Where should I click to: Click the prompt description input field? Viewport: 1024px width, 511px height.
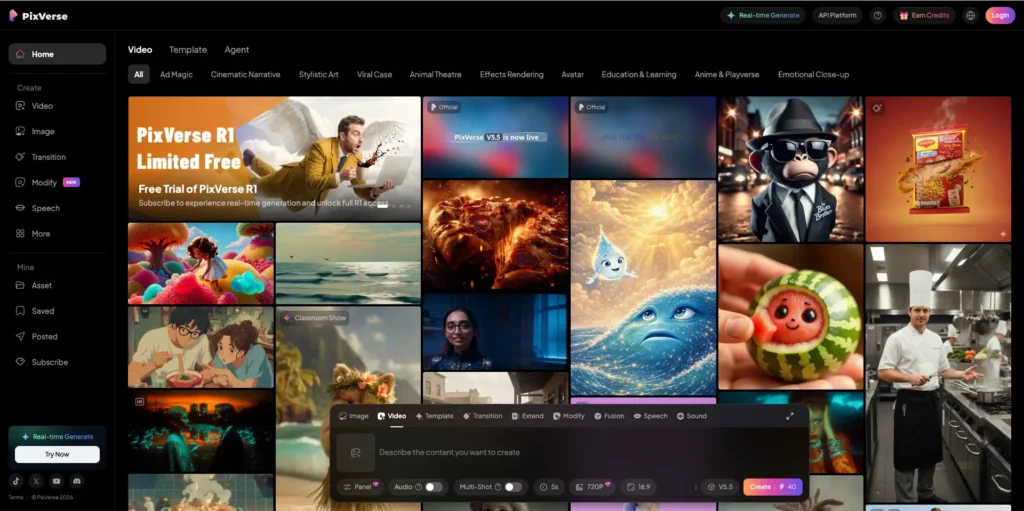[588, 452]
